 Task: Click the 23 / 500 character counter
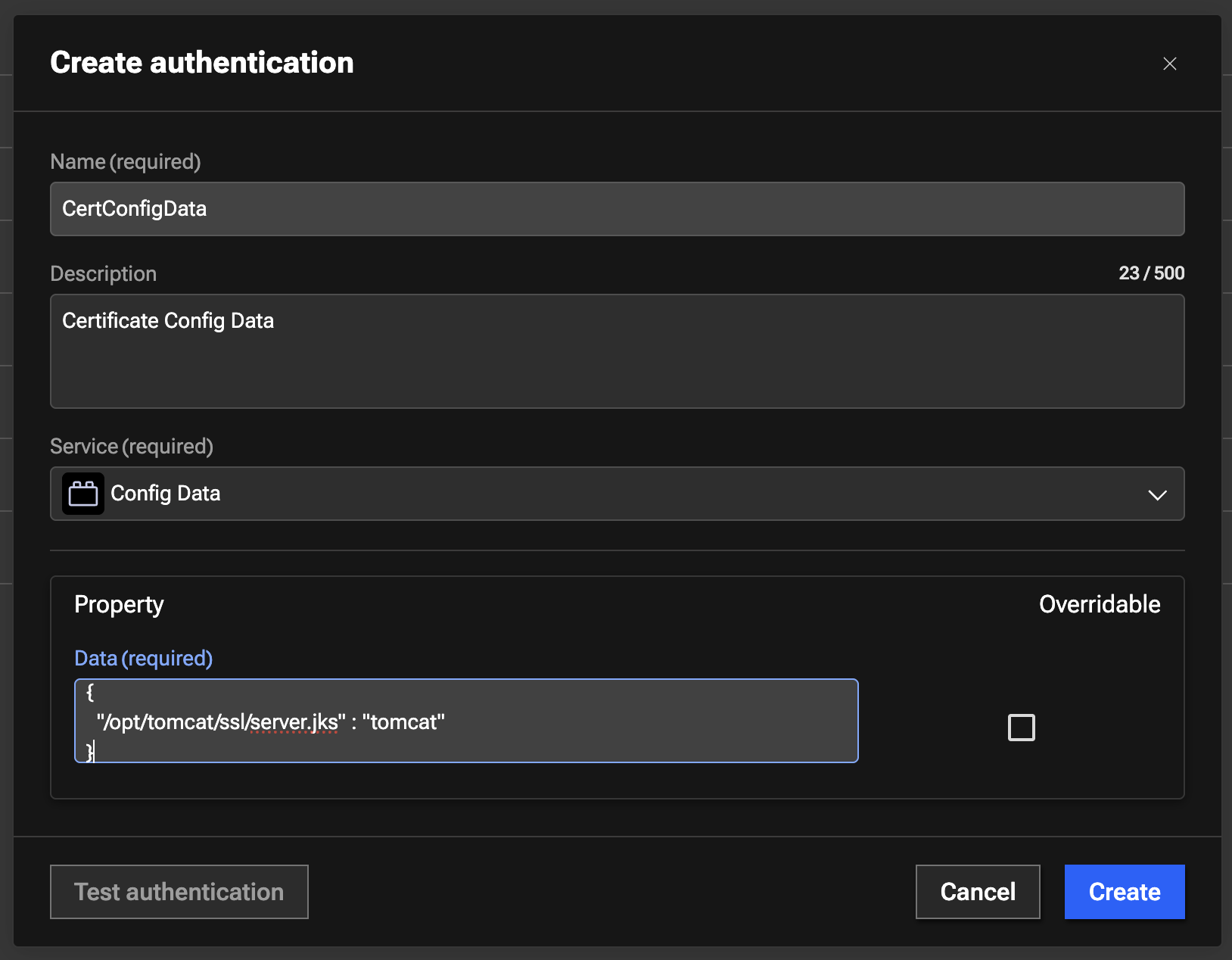[x=1151, y=273]
